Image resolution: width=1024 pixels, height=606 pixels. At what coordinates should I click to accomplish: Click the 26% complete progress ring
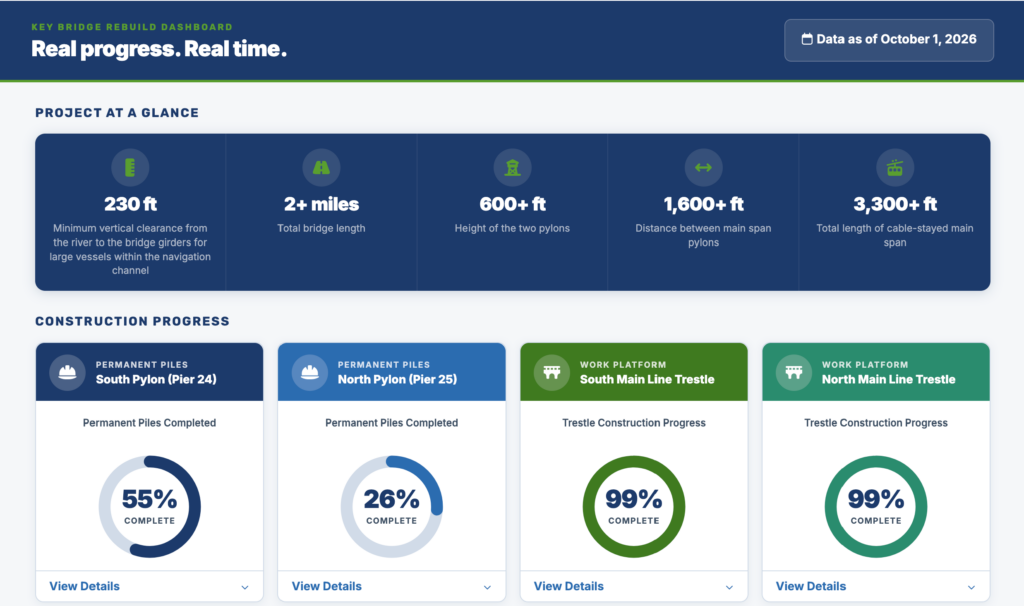[392, 507]
